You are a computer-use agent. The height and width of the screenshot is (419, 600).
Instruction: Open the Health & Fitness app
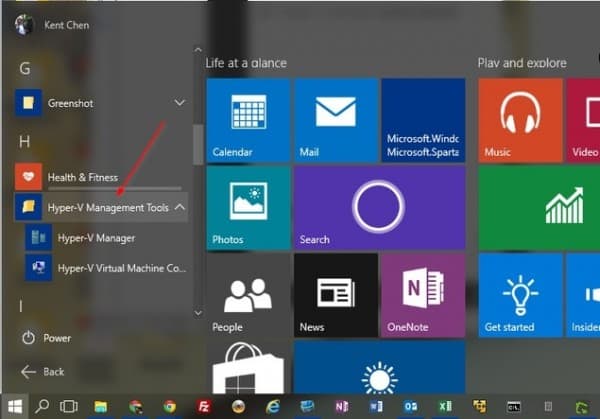coord(101,177)
